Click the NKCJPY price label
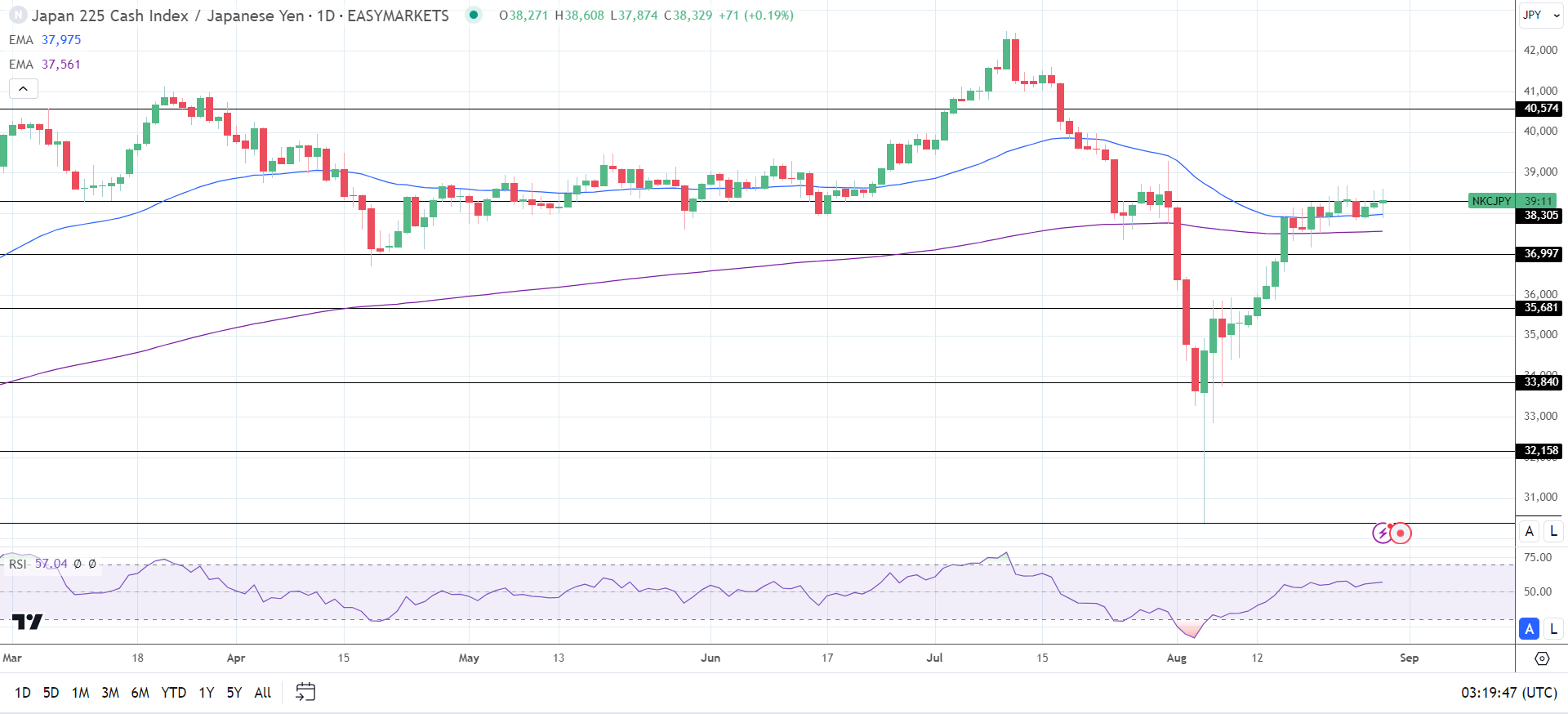Screen dimensions: 1568x714 (1491, 201)
